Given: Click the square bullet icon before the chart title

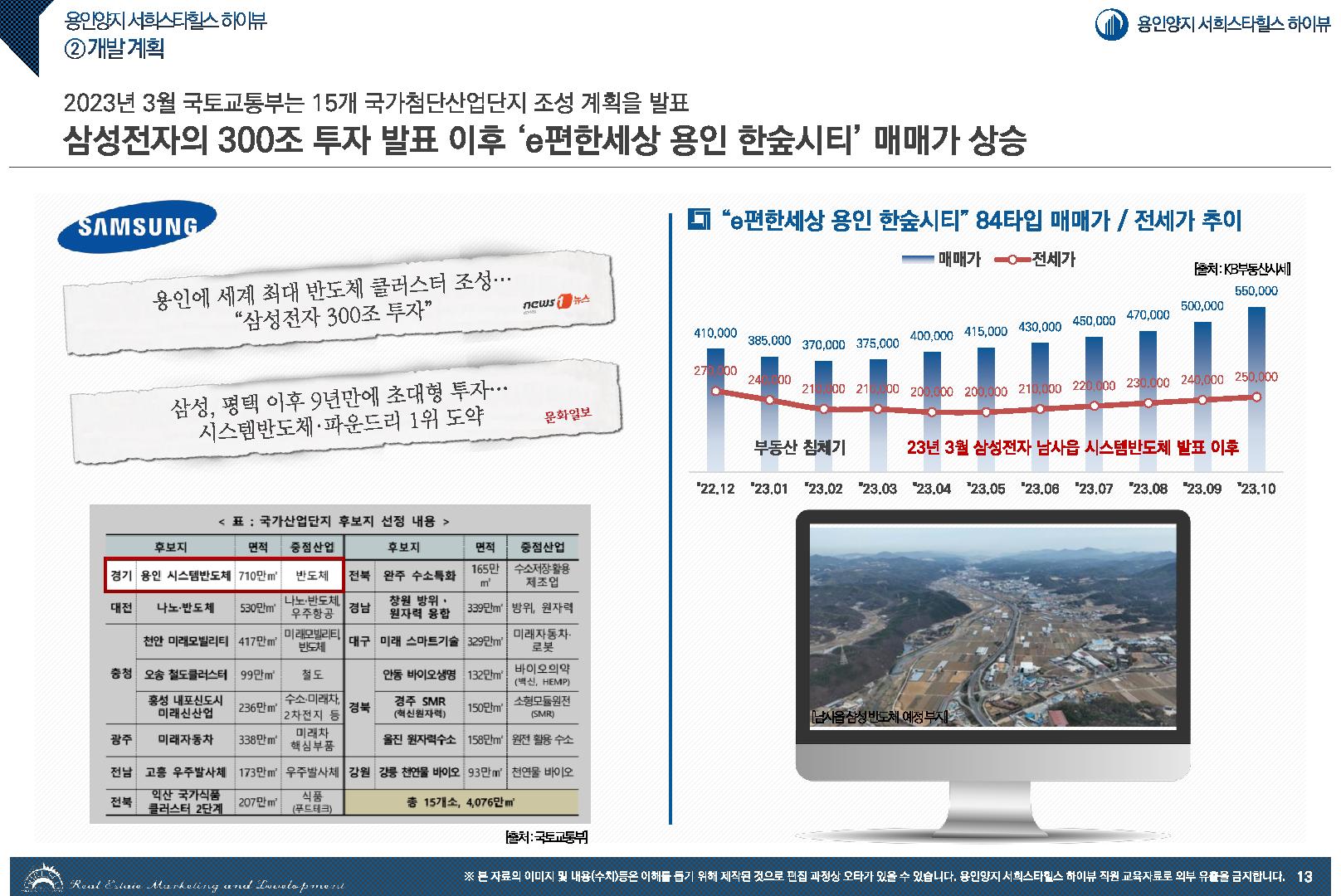Looking at the screenshot, I should point(698,220).
